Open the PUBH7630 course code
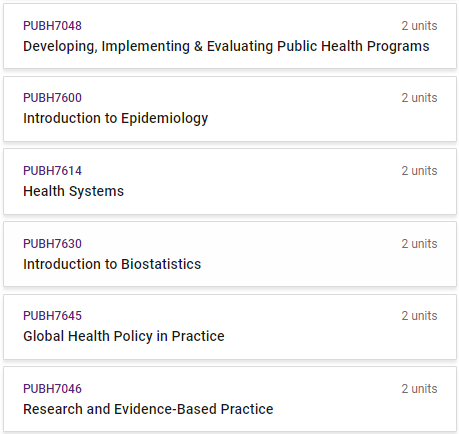 point(52,244)
